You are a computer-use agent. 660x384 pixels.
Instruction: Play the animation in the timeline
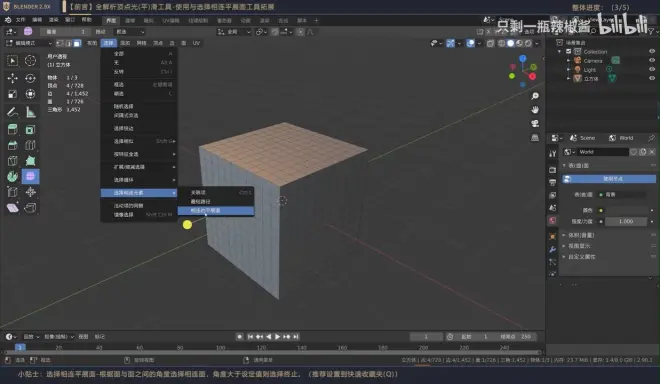pos(277,336)
